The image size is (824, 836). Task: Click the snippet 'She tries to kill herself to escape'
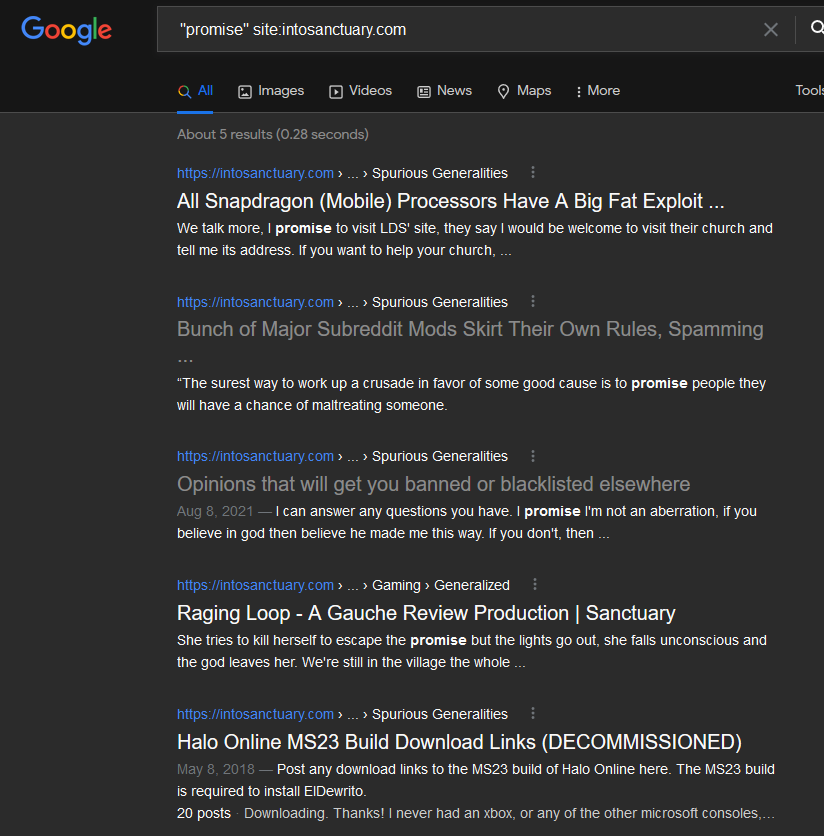(472, 652)
